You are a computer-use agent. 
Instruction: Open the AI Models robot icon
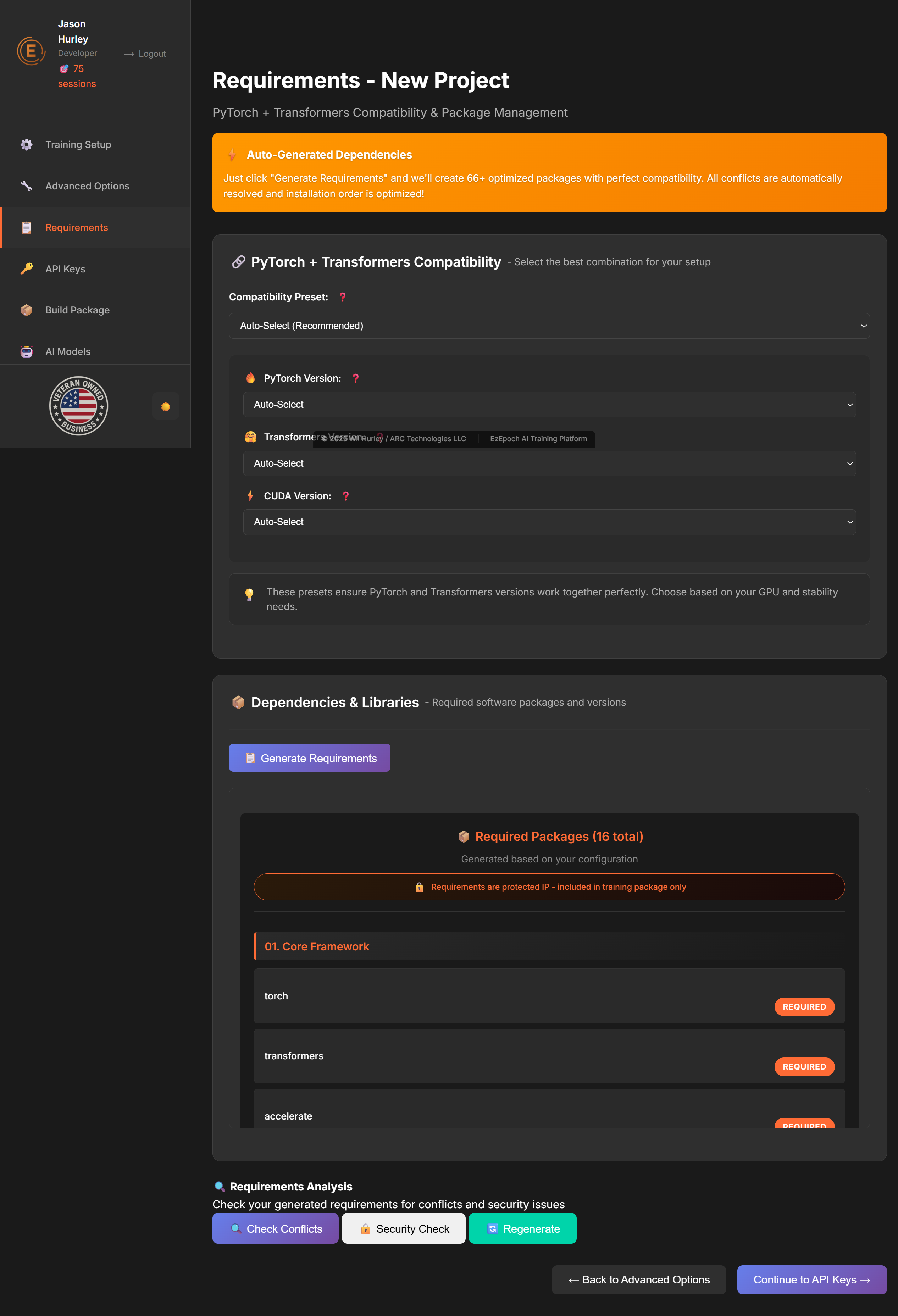[x=26, y=351]
